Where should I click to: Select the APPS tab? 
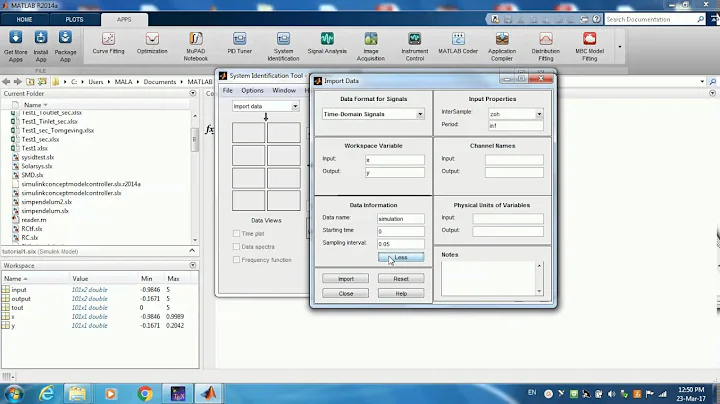[x=124, y=19]
